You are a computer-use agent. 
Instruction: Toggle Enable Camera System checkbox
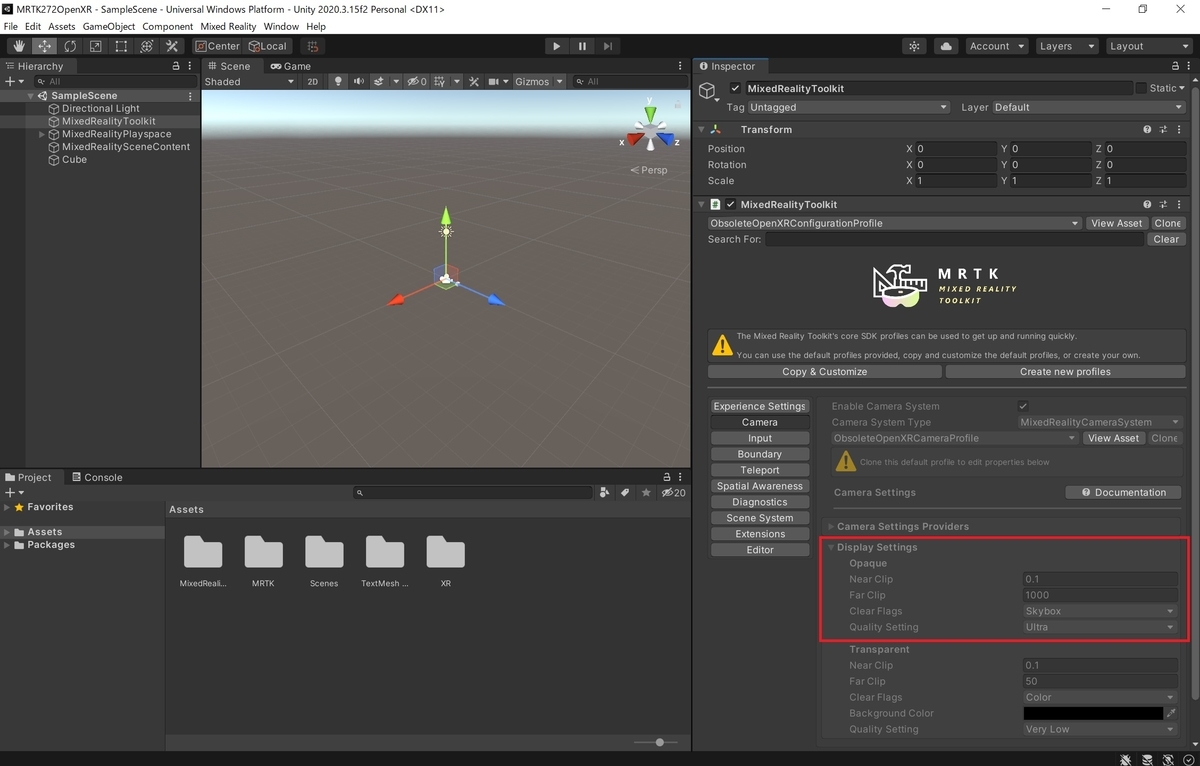(1023, 406)
